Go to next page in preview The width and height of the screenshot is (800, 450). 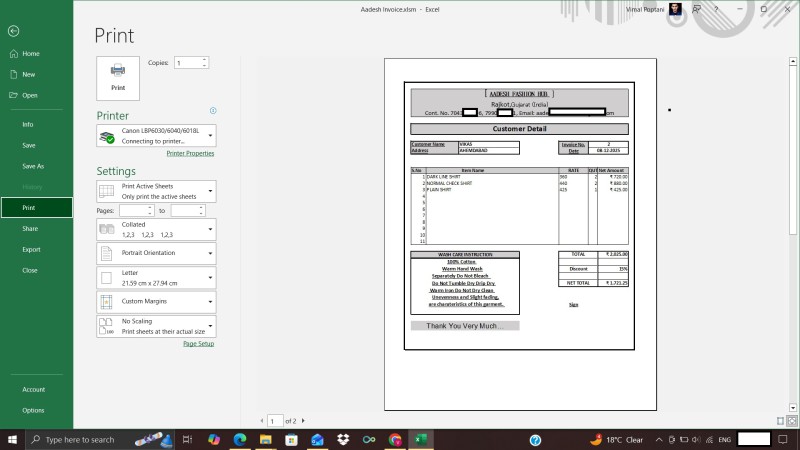tap(303, 421)
